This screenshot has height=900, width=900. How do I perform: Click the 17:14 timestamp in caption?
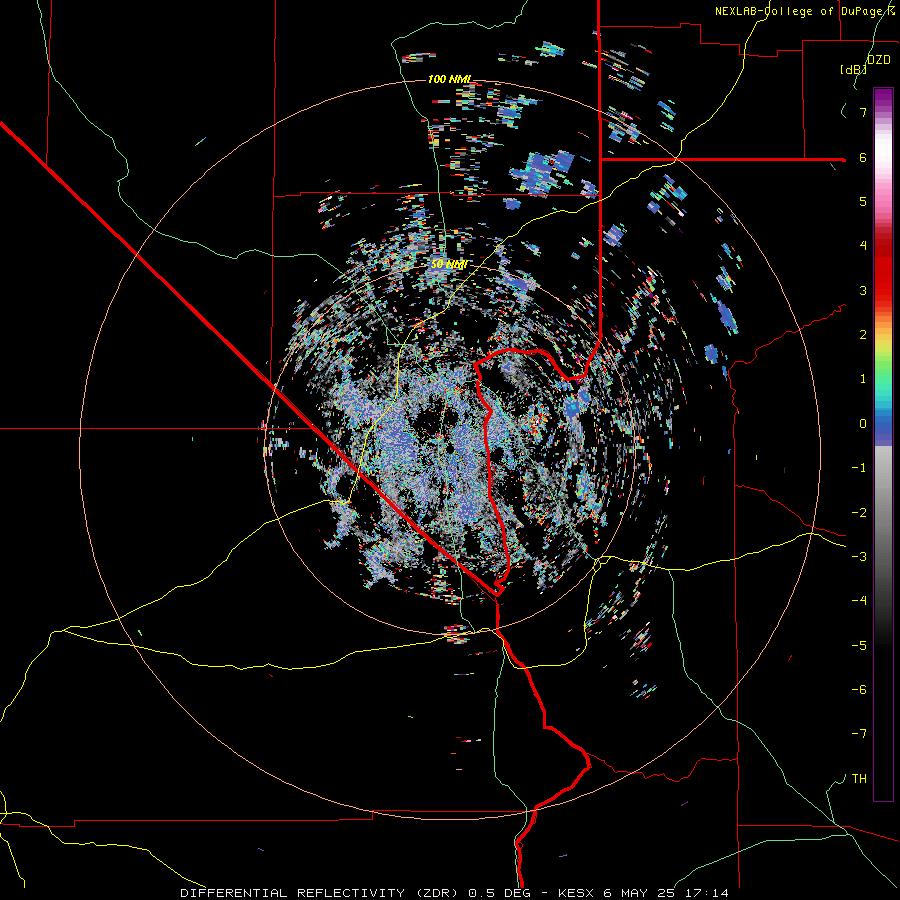(705, 893)
